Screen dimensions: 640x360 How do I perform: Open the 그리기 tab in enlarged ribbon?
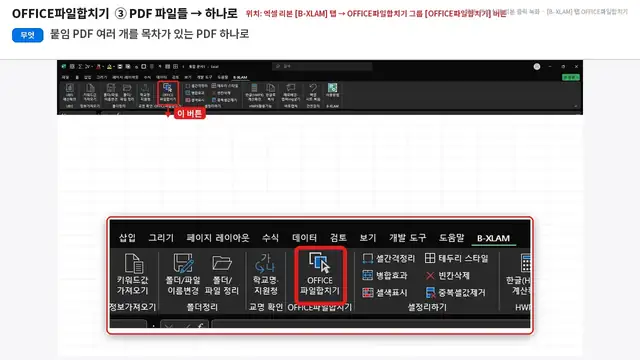161,238
